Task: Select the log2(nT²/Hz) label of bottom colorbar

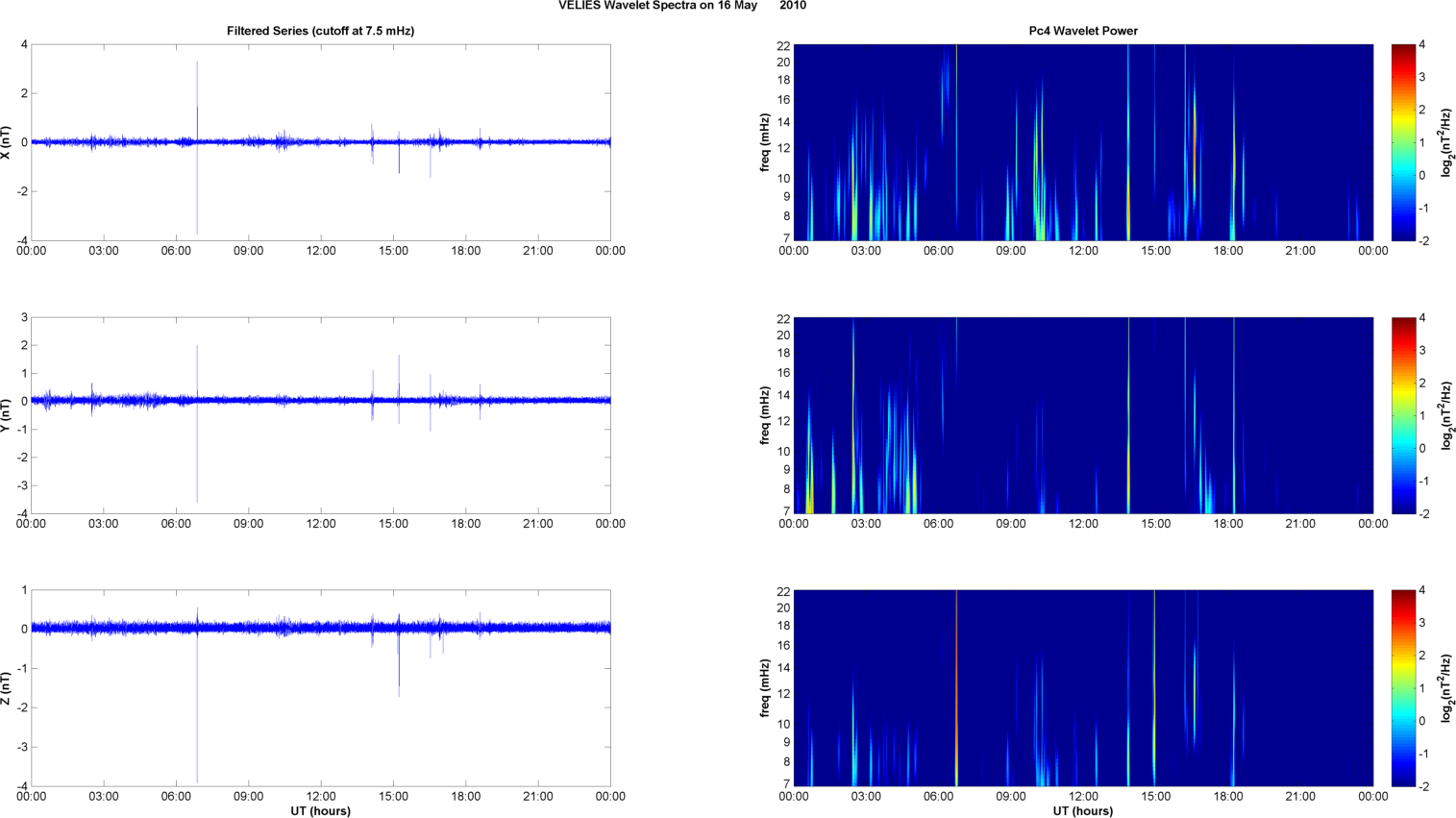Action: [x=1445, y=688]
